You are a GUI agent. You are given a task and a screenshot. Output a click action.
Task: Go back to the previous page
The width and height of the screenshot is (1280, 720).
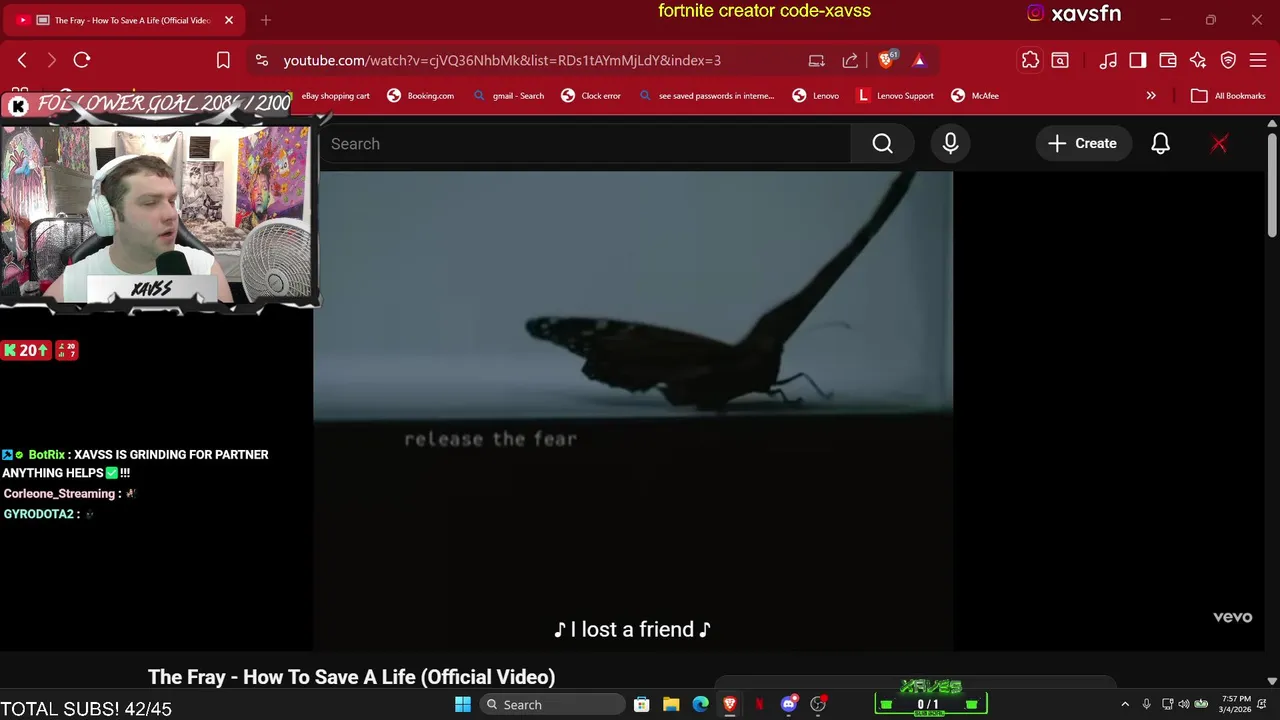22,60
